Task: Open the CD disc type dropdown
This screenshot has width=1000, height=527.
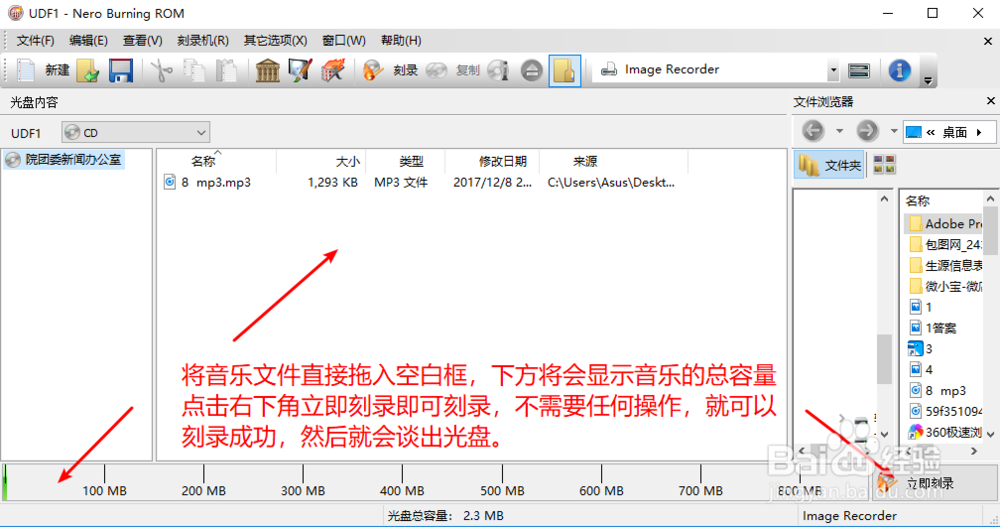Action: (x=136, y=133)
